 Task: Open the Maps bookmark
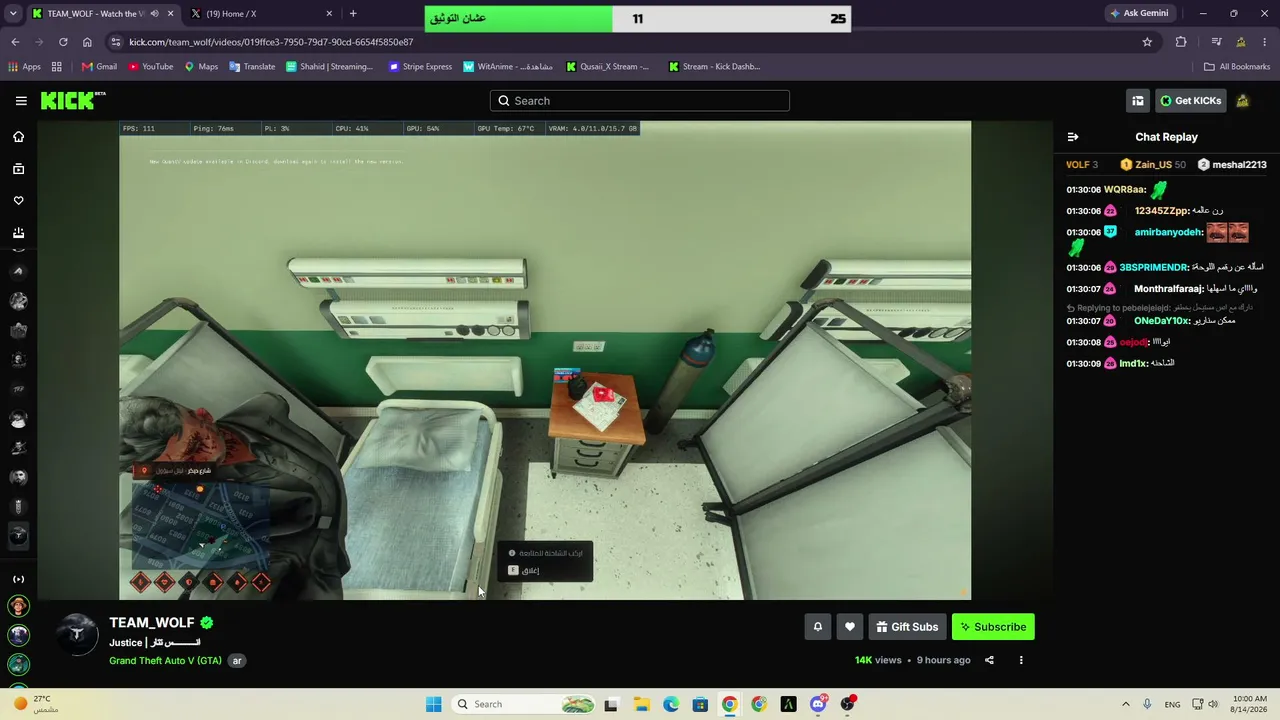(201, 67)
